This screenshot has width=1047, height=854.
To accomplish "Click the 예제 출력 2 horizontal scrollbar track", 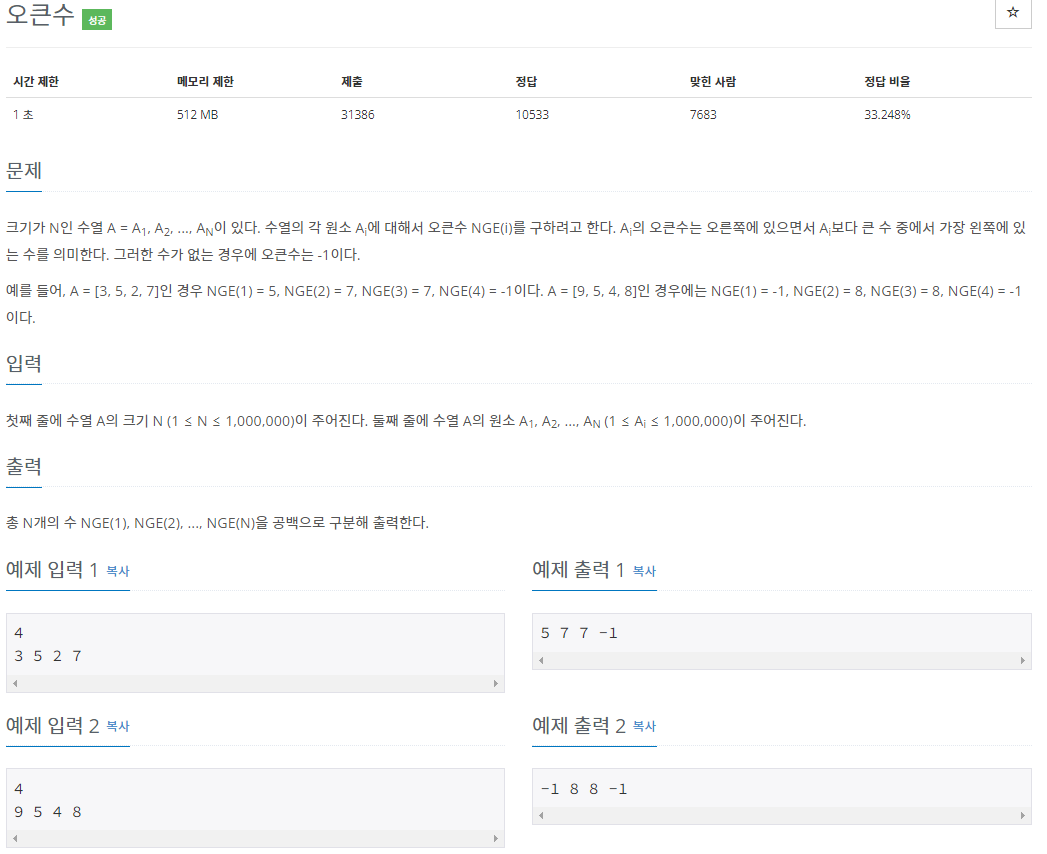I will pyautogui.click(x=782, y=815).
